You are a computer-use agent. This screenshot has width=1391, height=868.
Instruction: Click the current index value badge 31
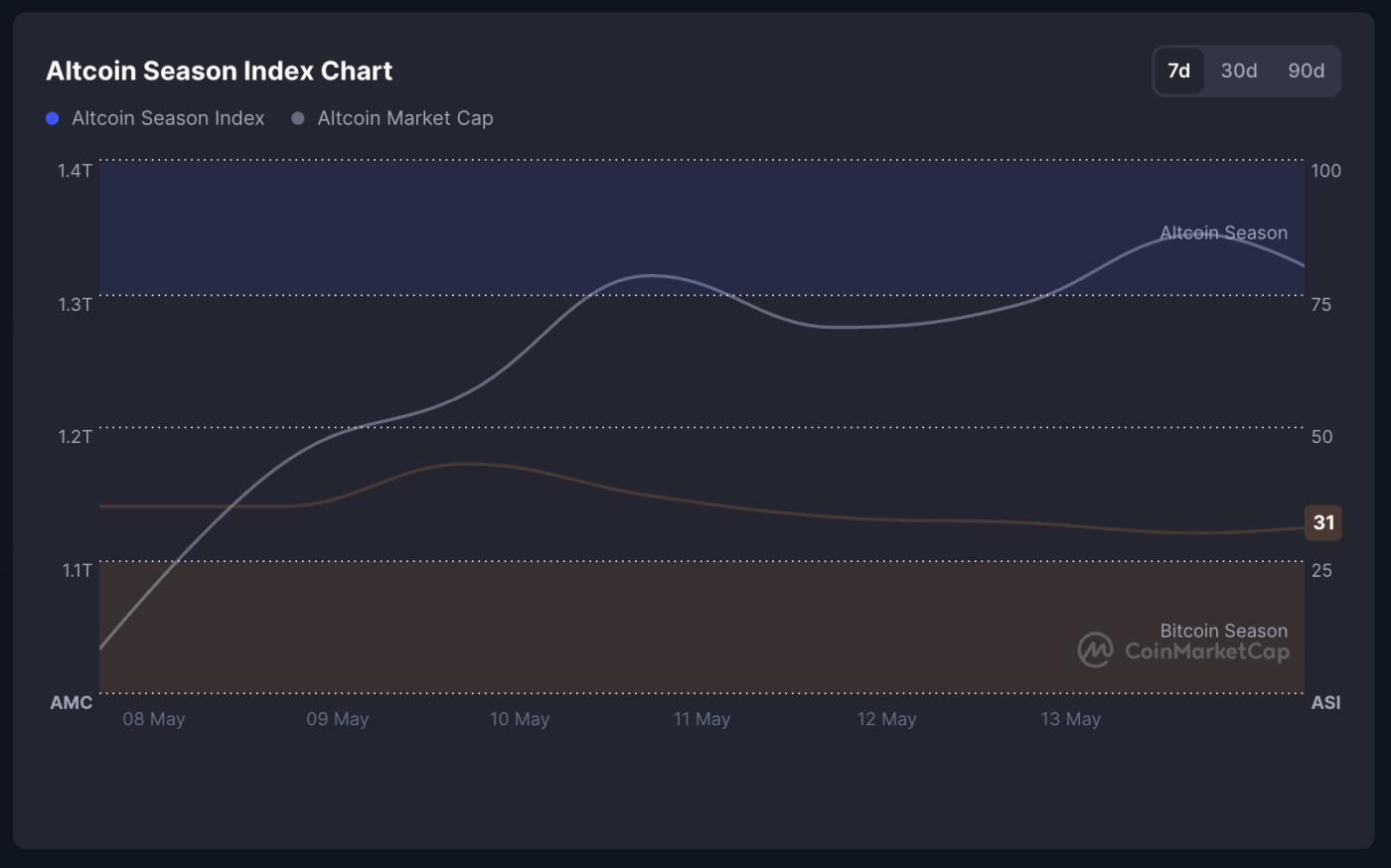(x=1323, y=522)
